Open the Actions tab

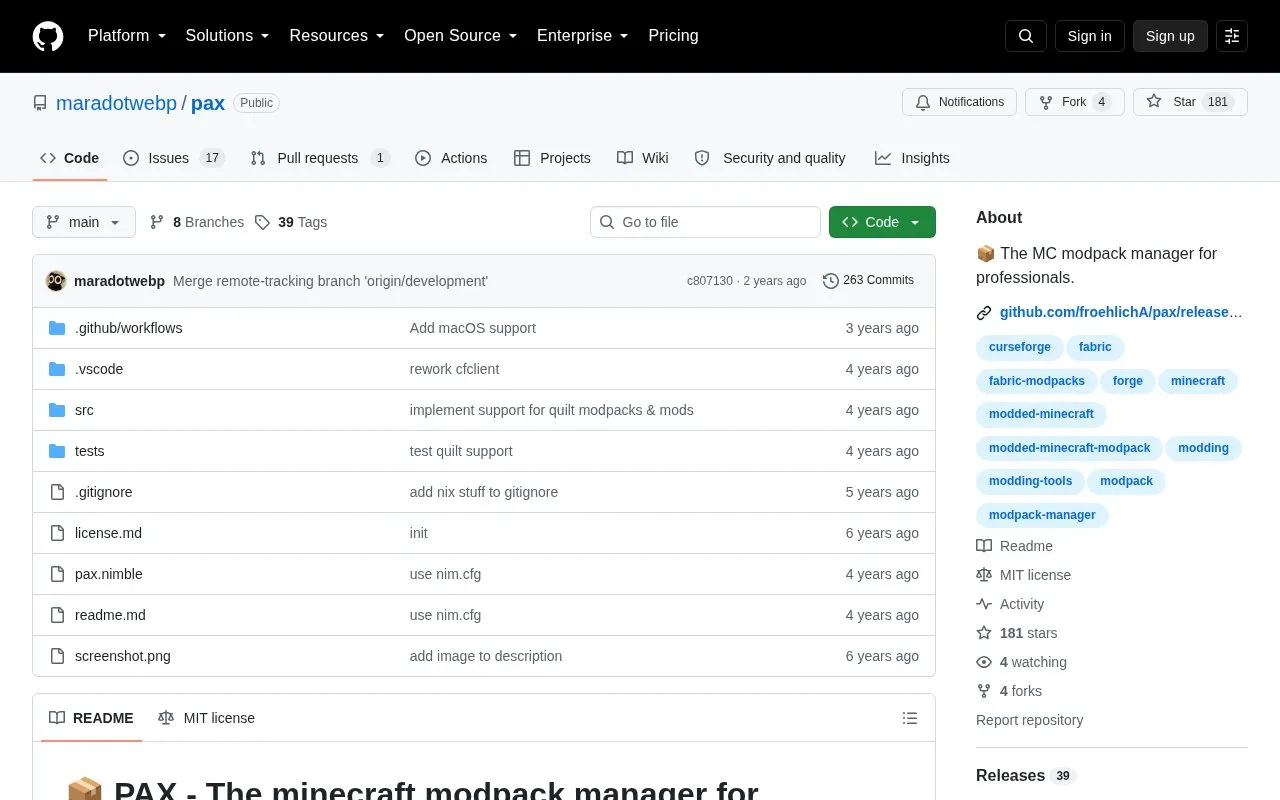[x=451, y=158]
